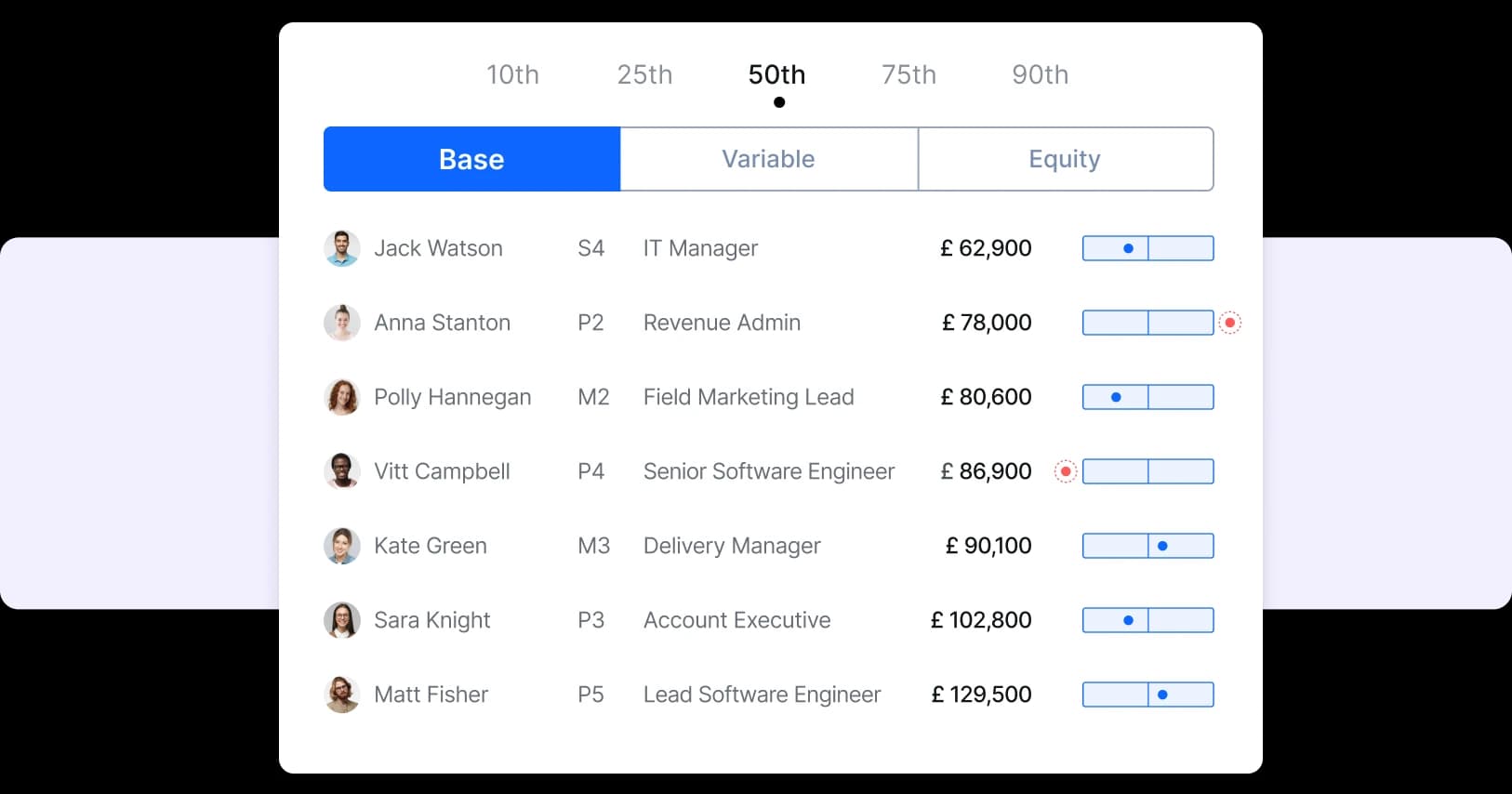The image size is (1512, 794).
Task: Select the 10th percentile option
Action: coord(512,74)
